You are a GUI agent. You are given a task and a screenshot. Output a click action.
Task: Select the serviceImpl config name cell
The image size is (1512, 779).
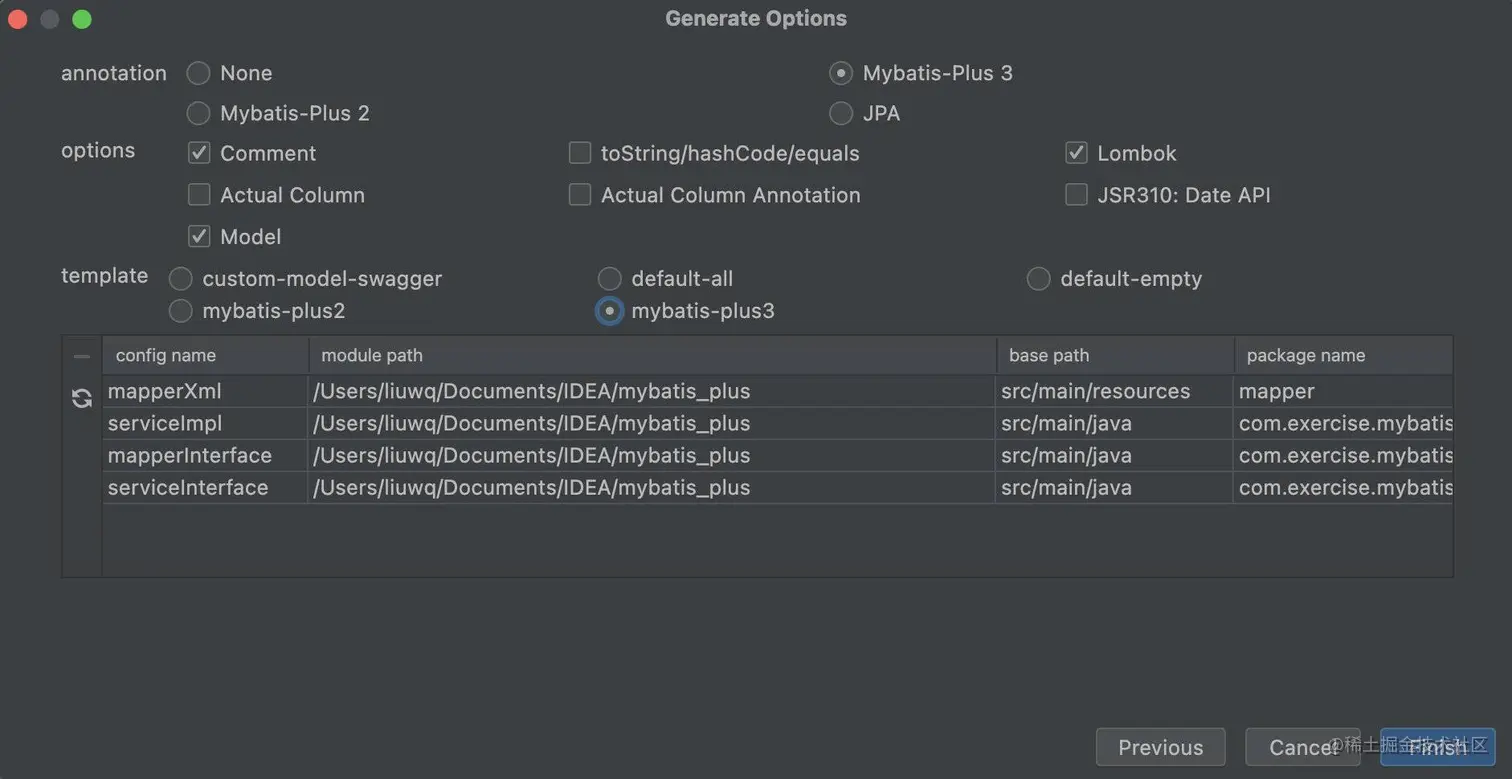(x=206, y=423)
